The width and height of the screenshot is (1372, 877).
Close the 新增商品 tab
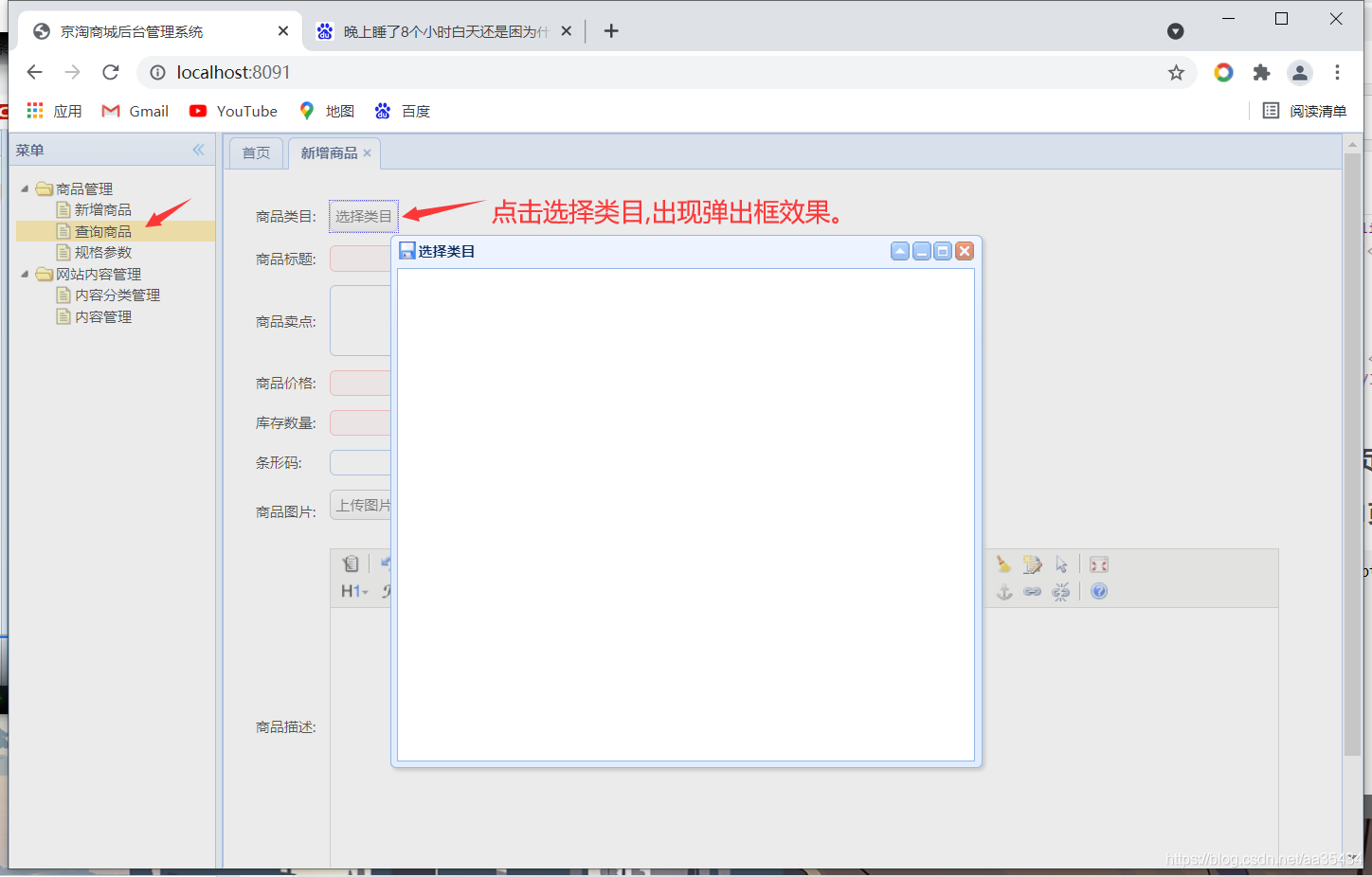coord(368,152)
